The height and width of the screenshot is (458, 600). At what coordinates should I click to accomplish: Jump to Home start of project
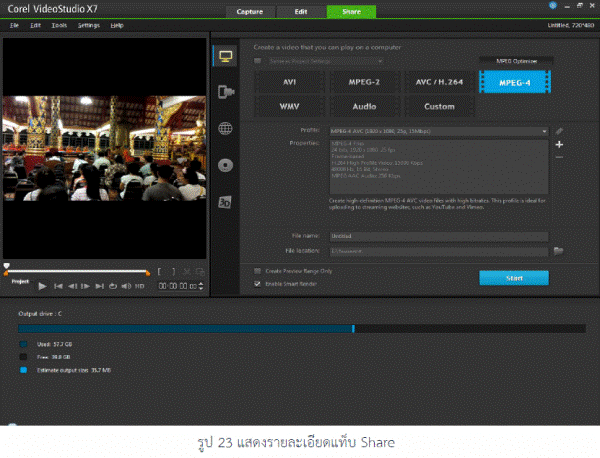(58, 286)
